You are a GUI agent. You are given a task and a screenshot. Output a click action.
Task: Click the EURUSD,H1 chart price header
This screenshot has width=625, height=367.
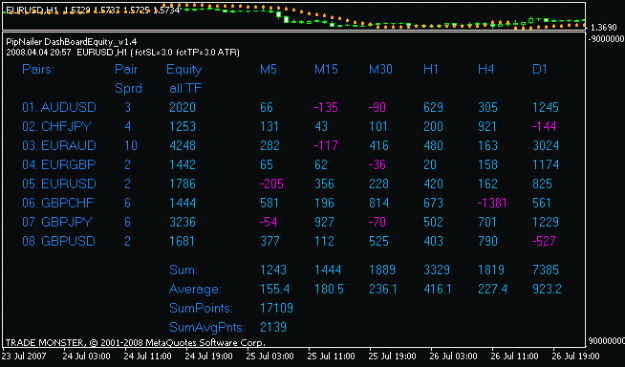point(93,11)
